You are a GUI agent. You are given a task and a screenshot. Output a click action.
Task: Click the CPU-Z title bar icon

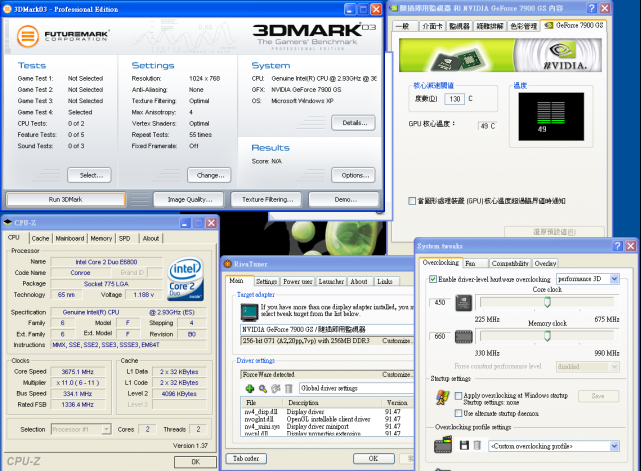(x=8, y=222)
